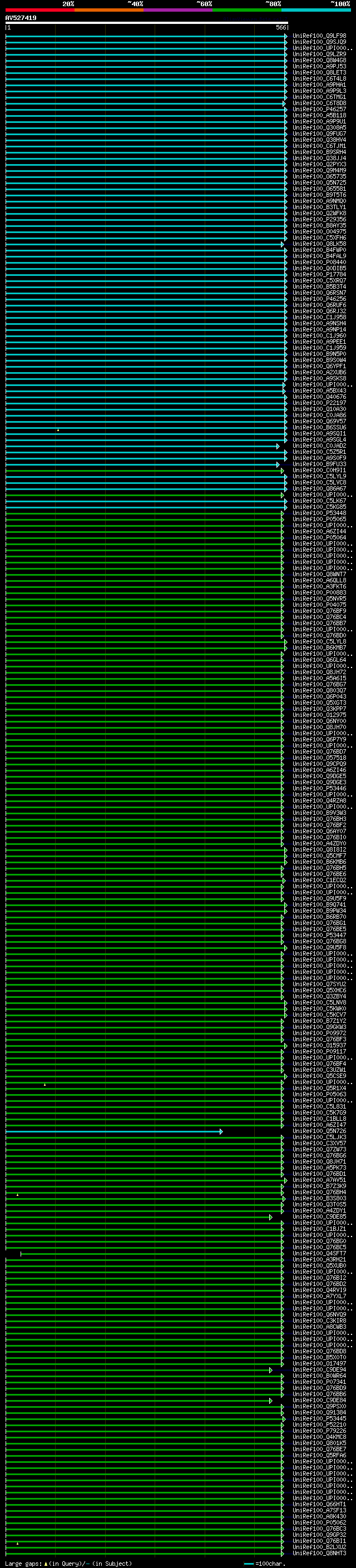Click the cyan alignment bar for UniRef100_C6T8D8
Screen dimensions: 356x1568
[x=145, y=103]
